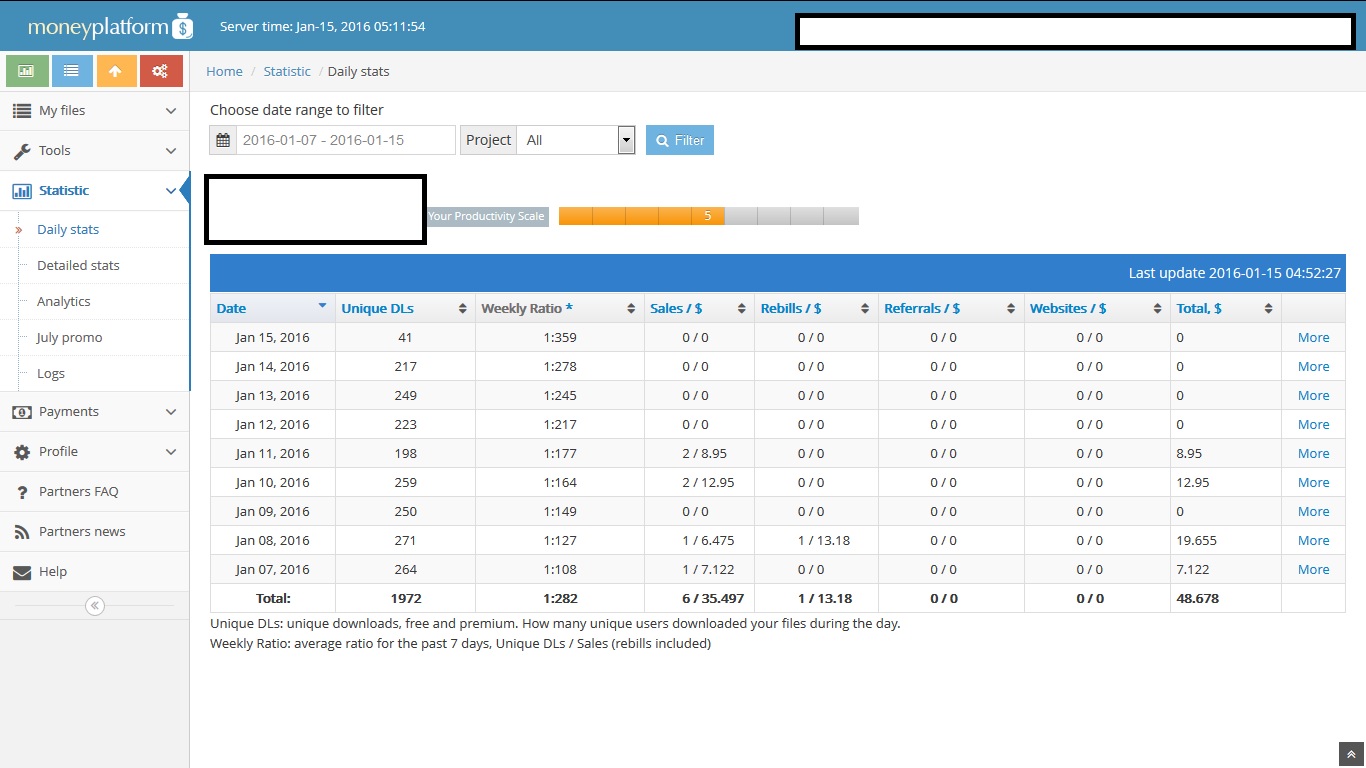
Task: Sort the table by Unique DLs column
Action: click(x=405, y=308)
